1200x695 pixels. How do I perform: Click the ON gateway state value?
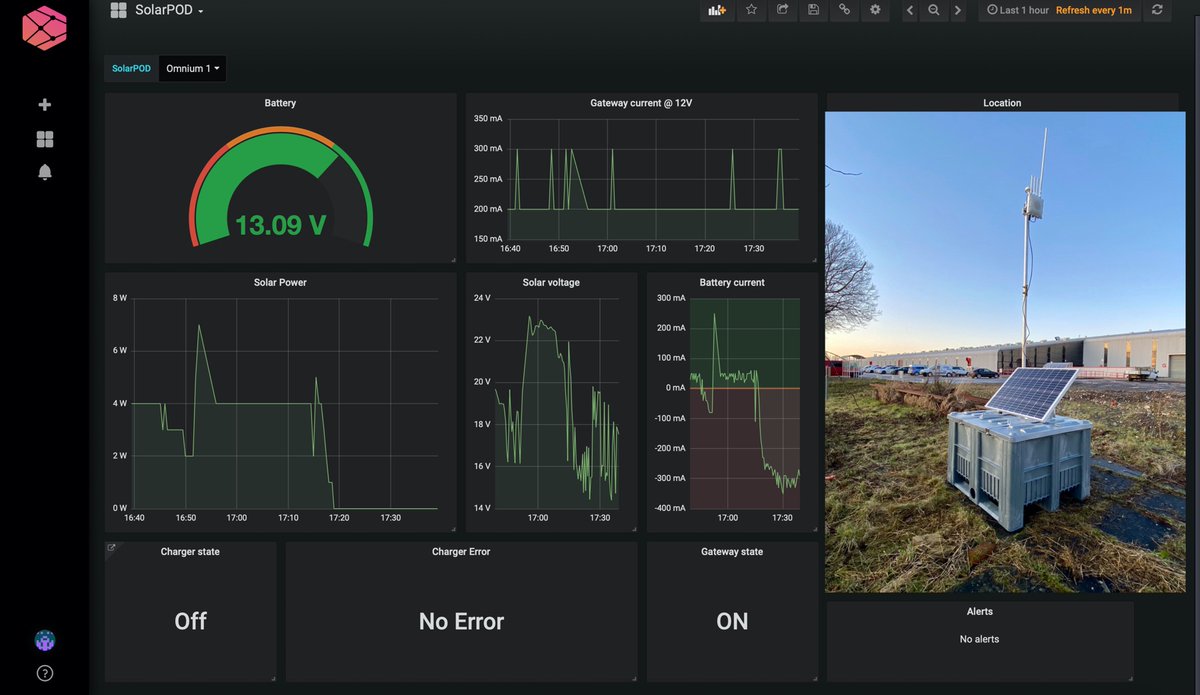(732, 621)
